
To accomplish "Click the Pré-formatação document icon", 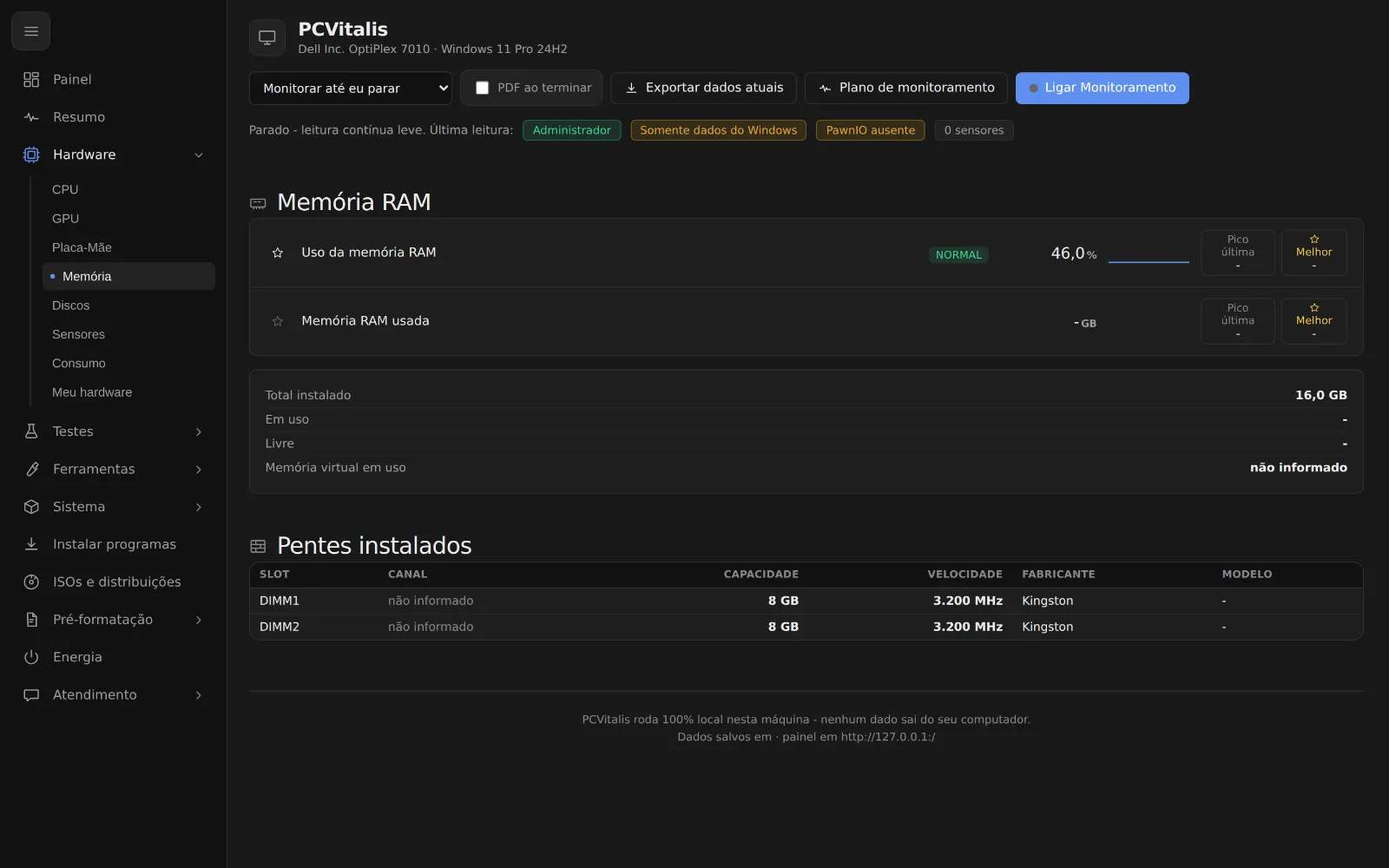I will click(31, 620).
